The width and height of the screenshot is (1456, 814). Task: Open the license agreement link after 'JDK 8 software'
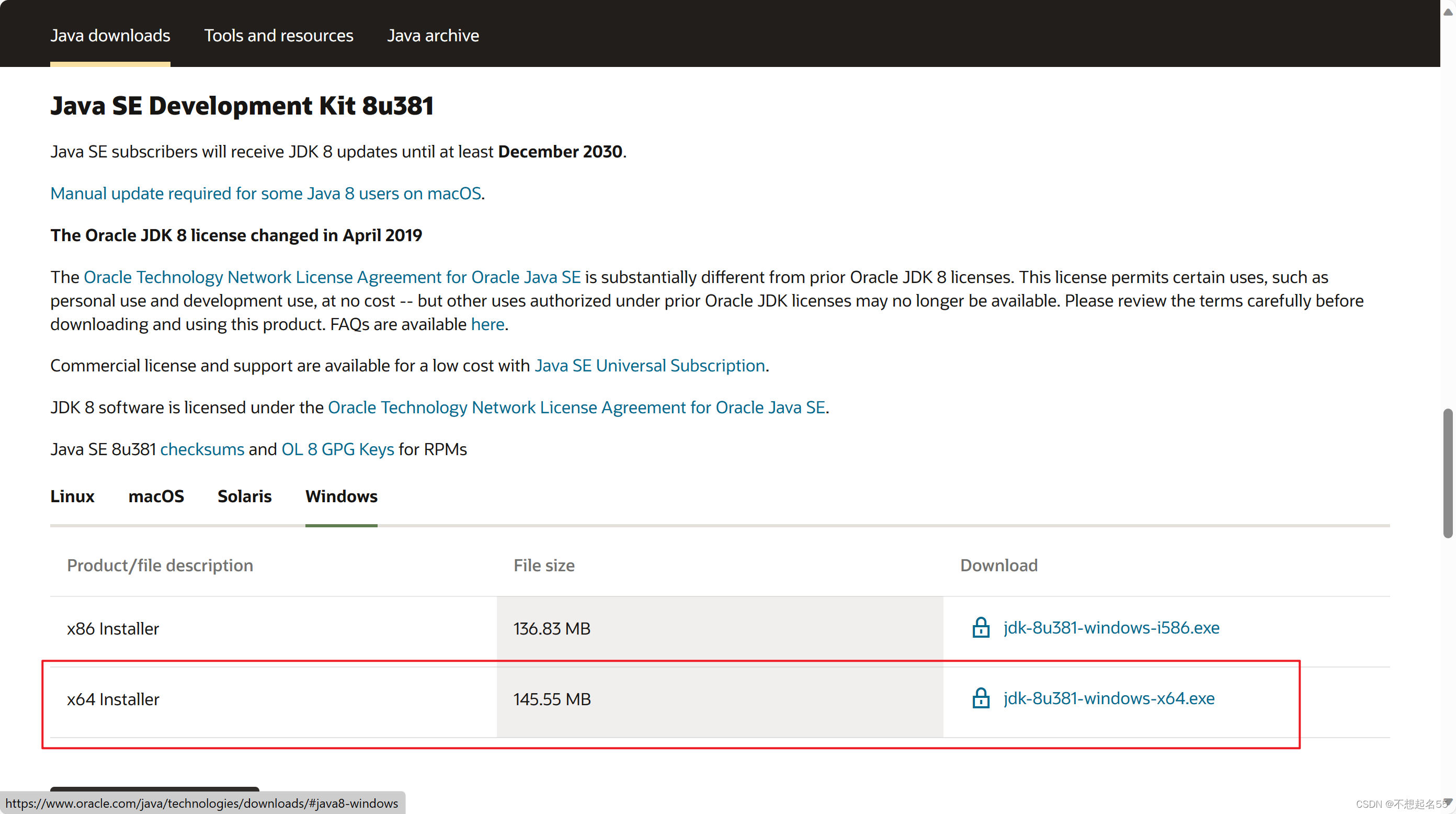coord(576,408)
